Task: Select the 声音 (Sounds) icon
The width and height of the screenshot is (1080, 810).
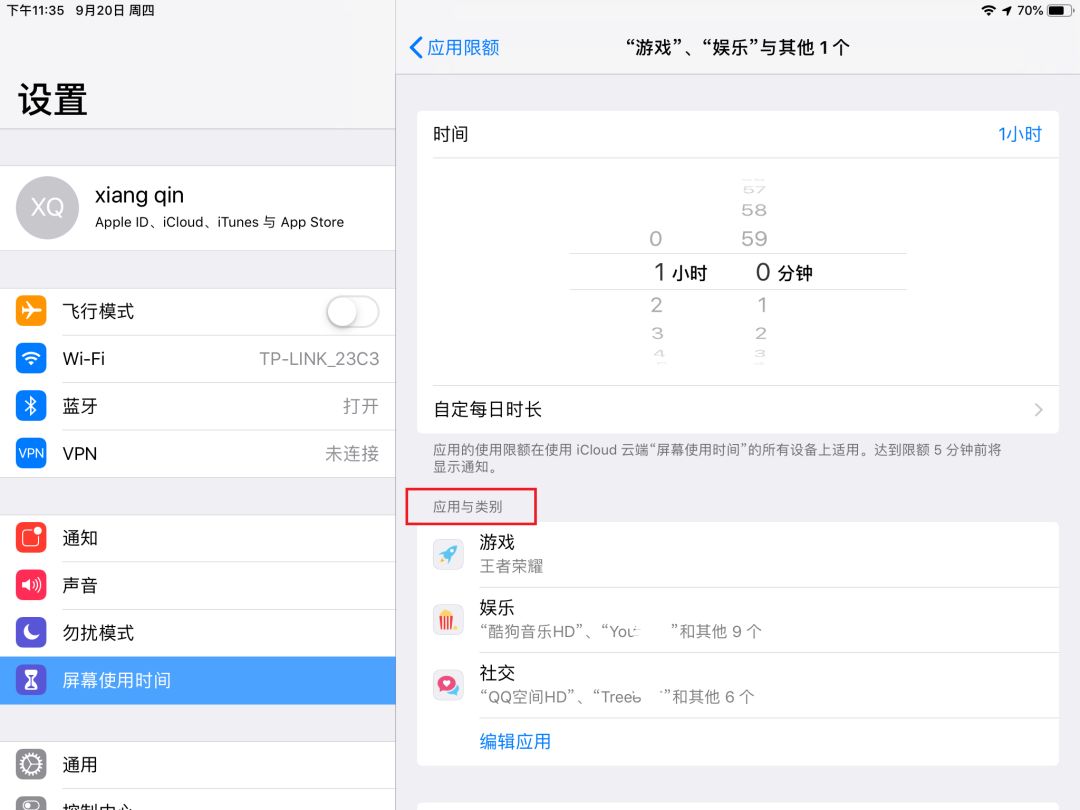Action: click(x=31, y=585)
